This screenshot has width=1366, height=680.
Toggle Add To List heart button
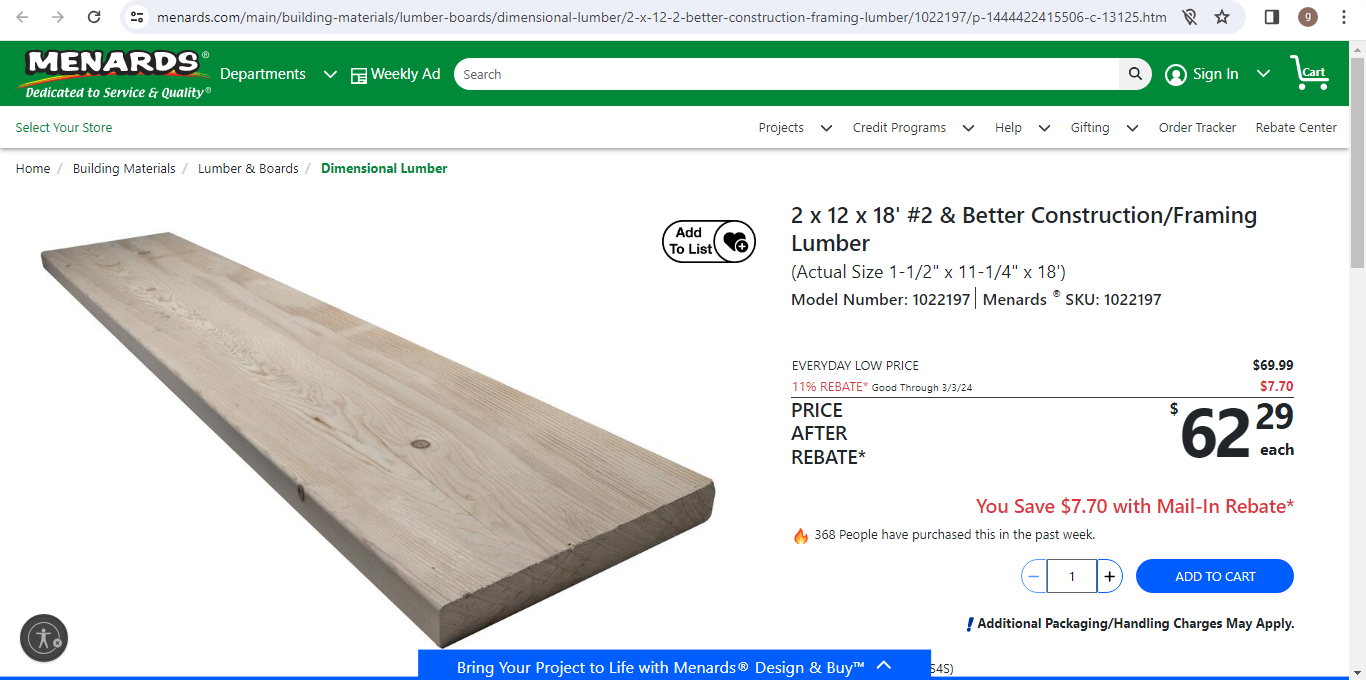(x=709, y=241)
